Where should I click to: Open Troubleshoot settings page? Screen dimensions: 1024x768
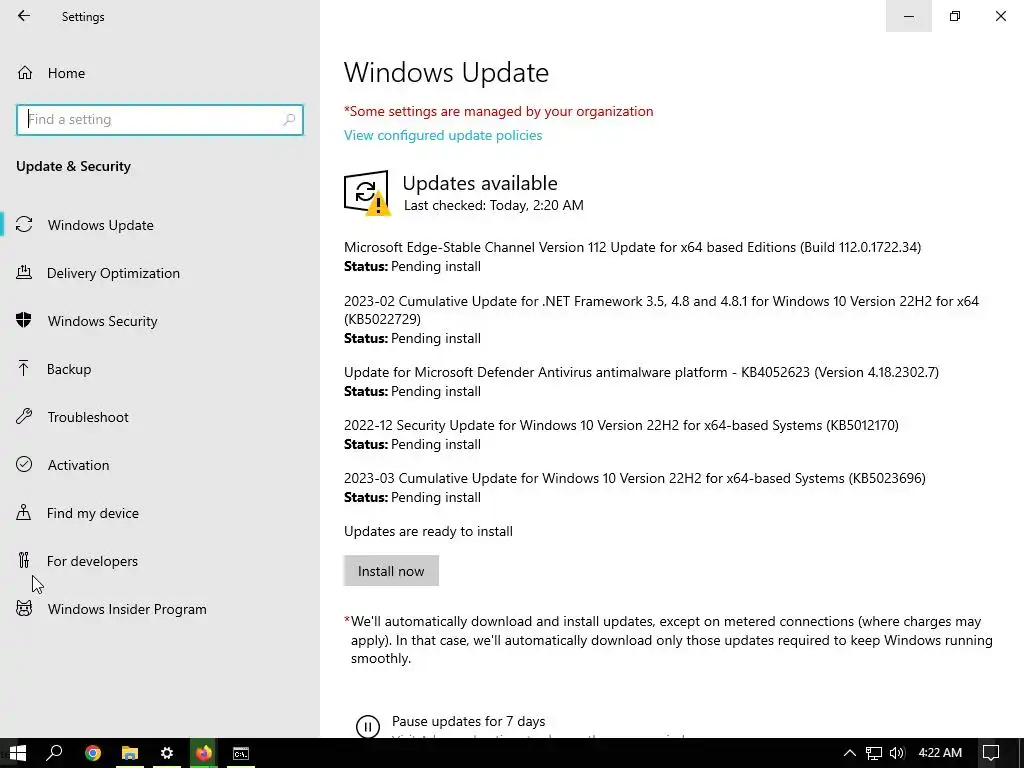click(88, 417)
